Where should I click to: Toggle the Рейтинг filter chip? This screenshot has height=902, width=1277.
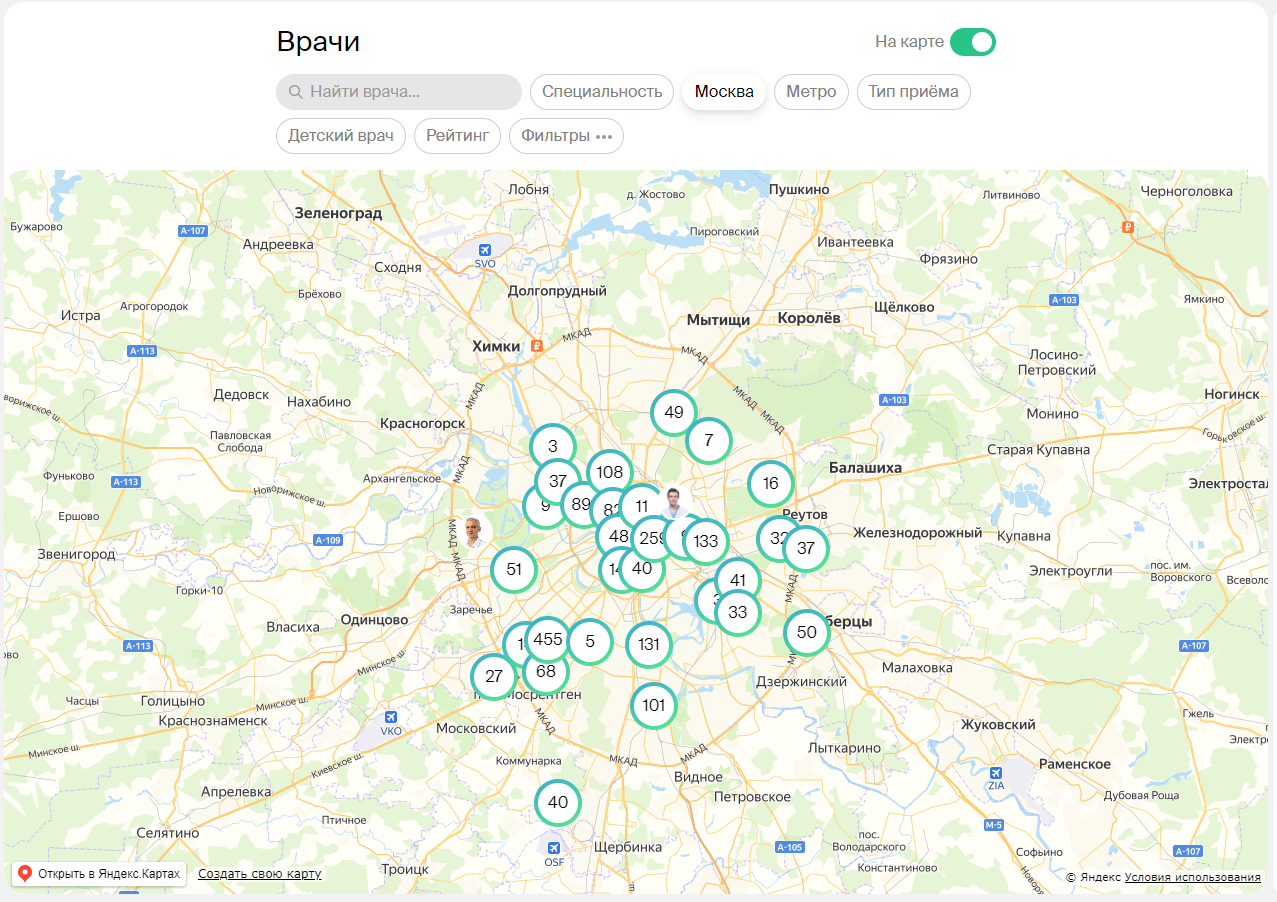click(x=457, y=136)
